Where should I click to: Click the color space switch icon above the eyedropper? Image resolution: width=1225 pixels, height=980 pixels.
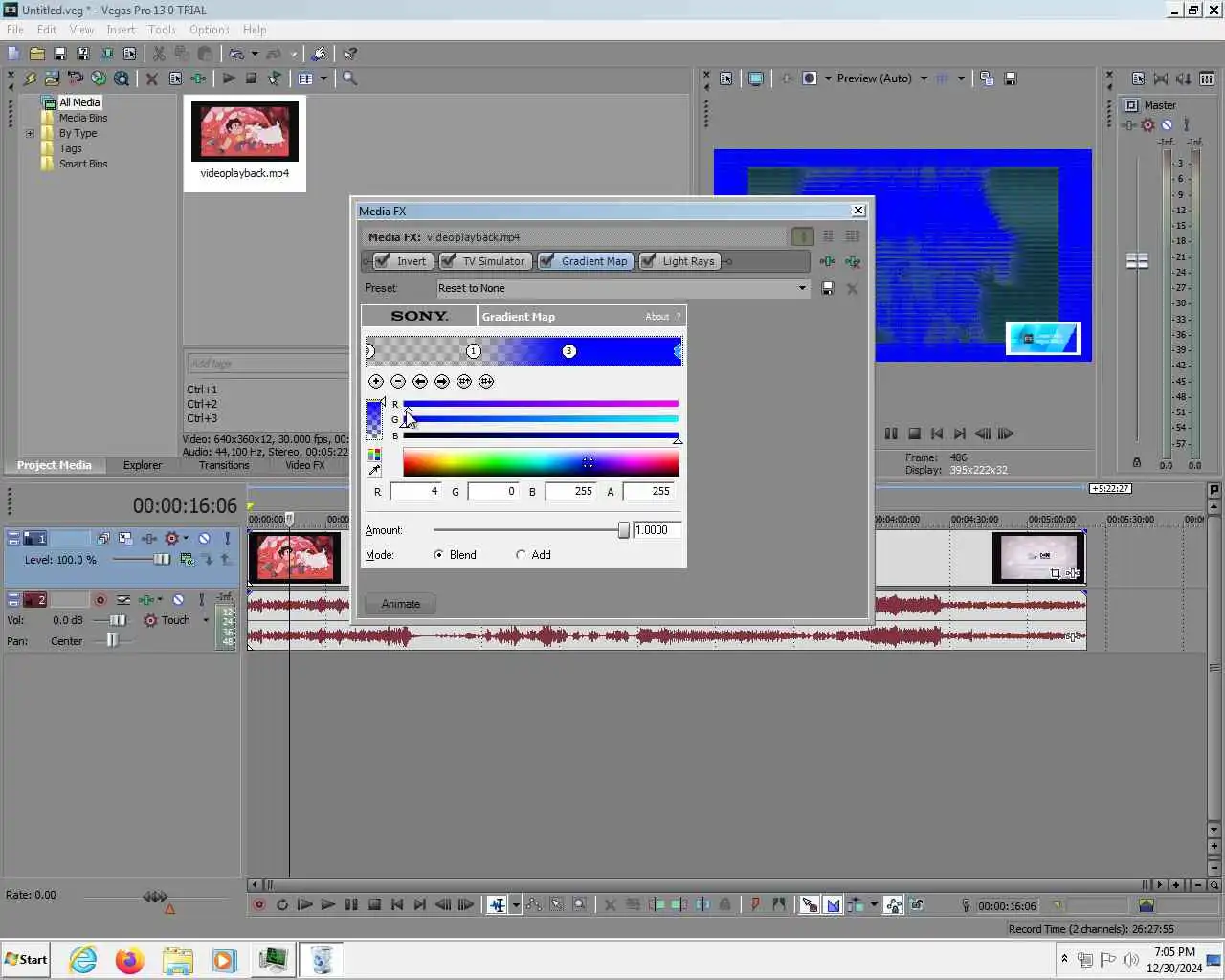click(374, 455)
